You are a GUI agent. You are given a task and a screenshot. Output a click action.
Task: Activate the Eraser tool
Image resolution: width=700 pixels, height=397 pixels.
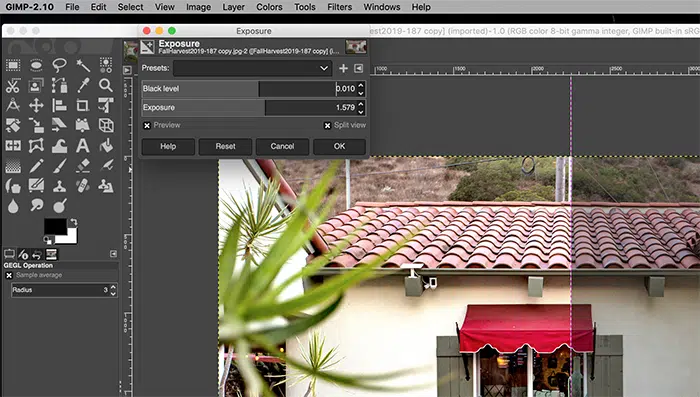pos(83,166)
